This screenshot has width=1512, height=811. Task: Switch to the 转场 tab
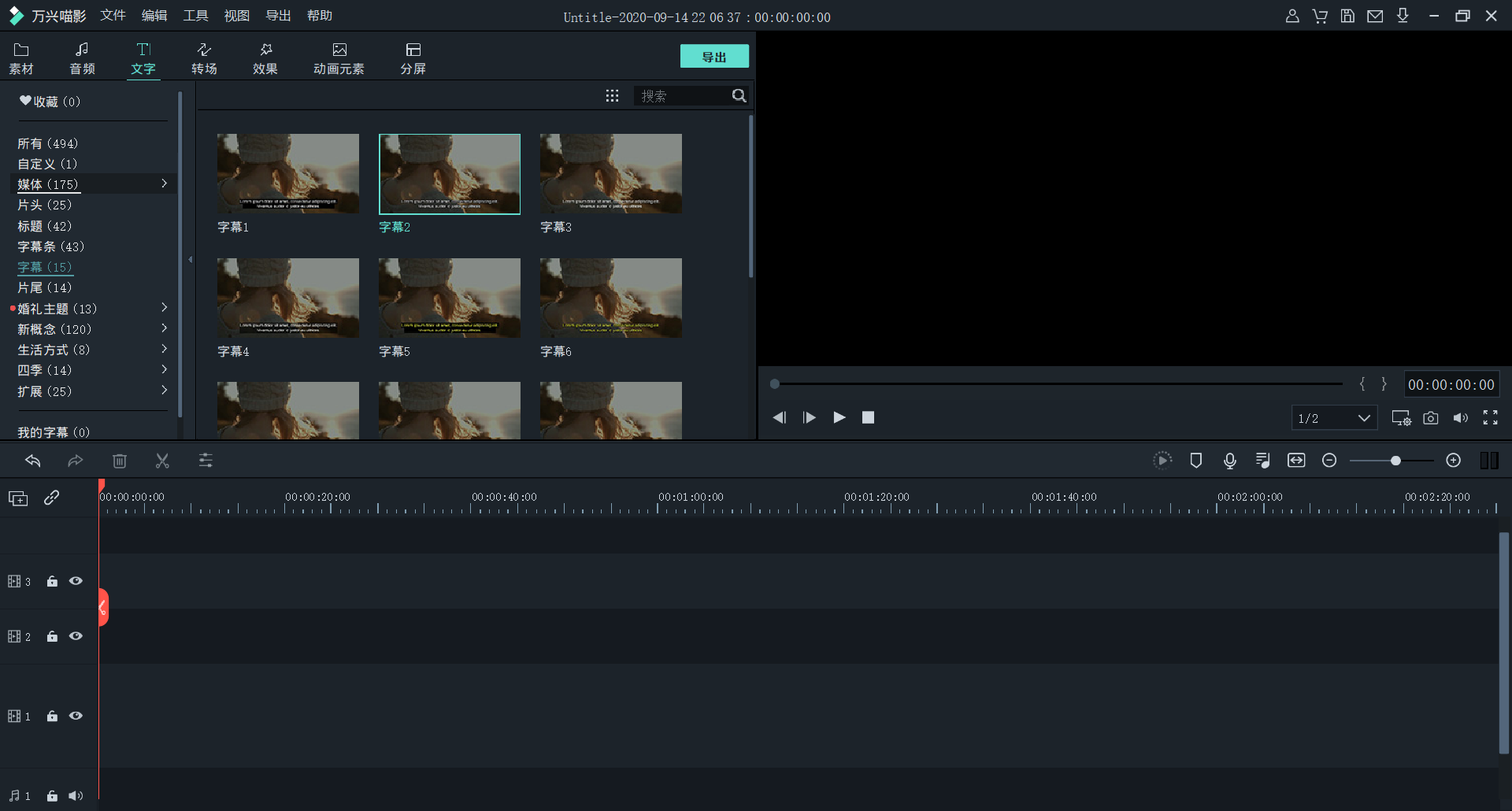204,59
